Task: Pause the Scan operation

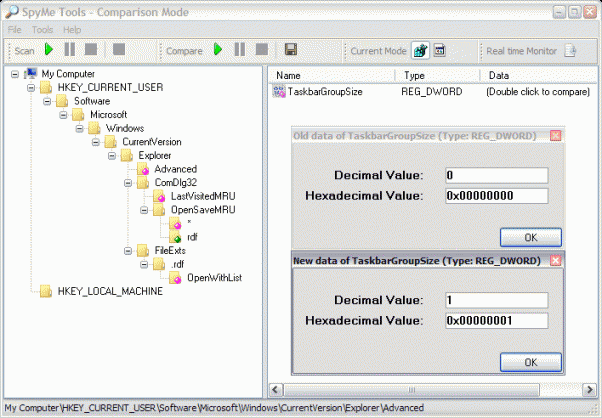Action: point(69,50)
